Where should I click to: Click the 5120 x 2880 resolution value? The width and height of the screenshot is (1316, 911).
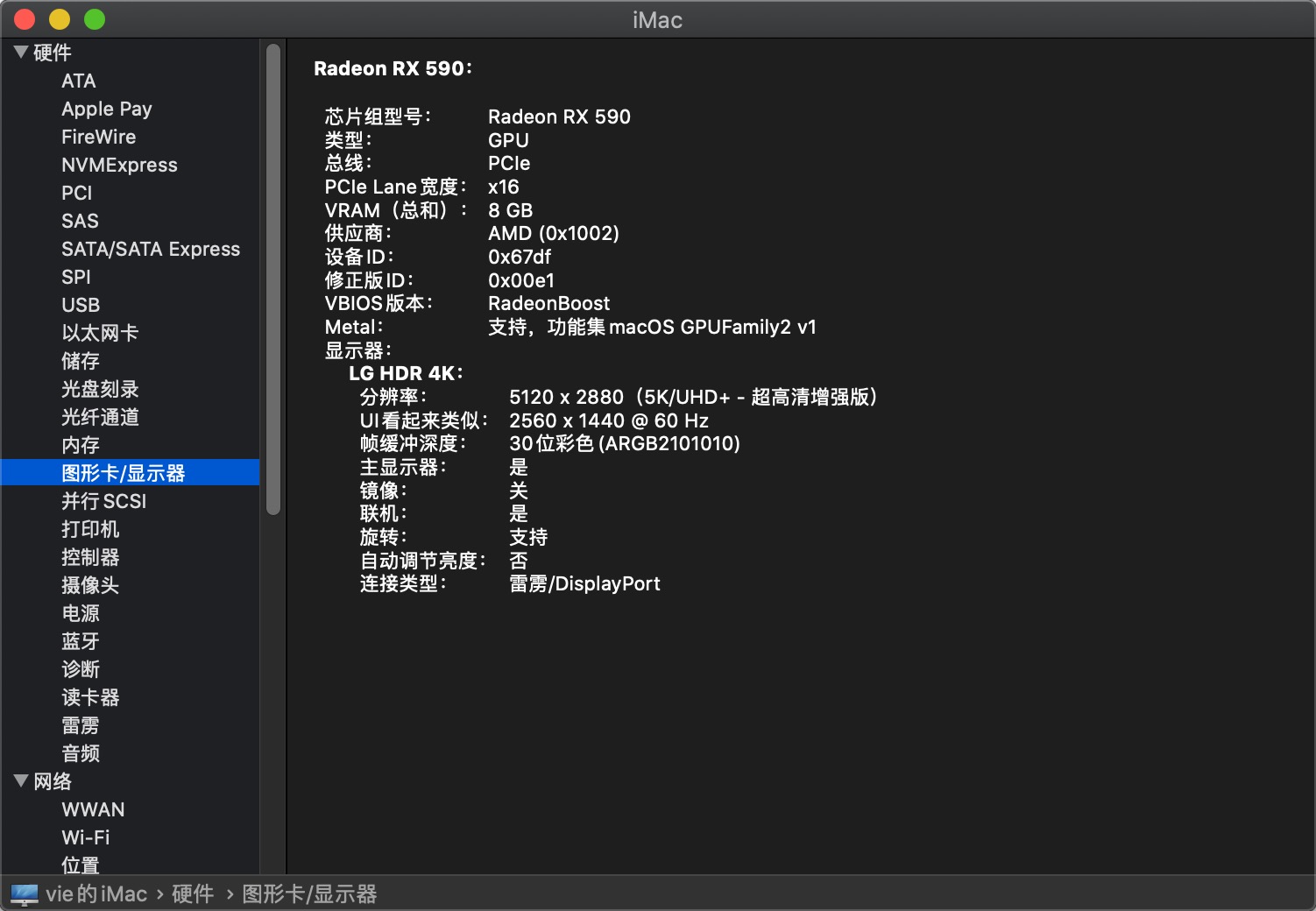694,397
